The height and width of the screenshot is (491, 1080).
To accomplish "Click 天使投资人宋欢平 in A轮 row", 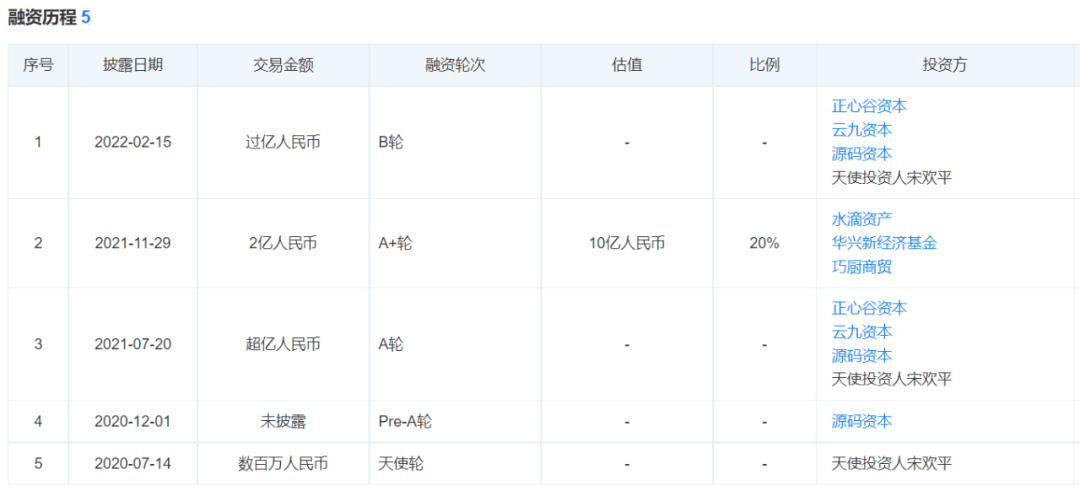I will tap(892, 379).
